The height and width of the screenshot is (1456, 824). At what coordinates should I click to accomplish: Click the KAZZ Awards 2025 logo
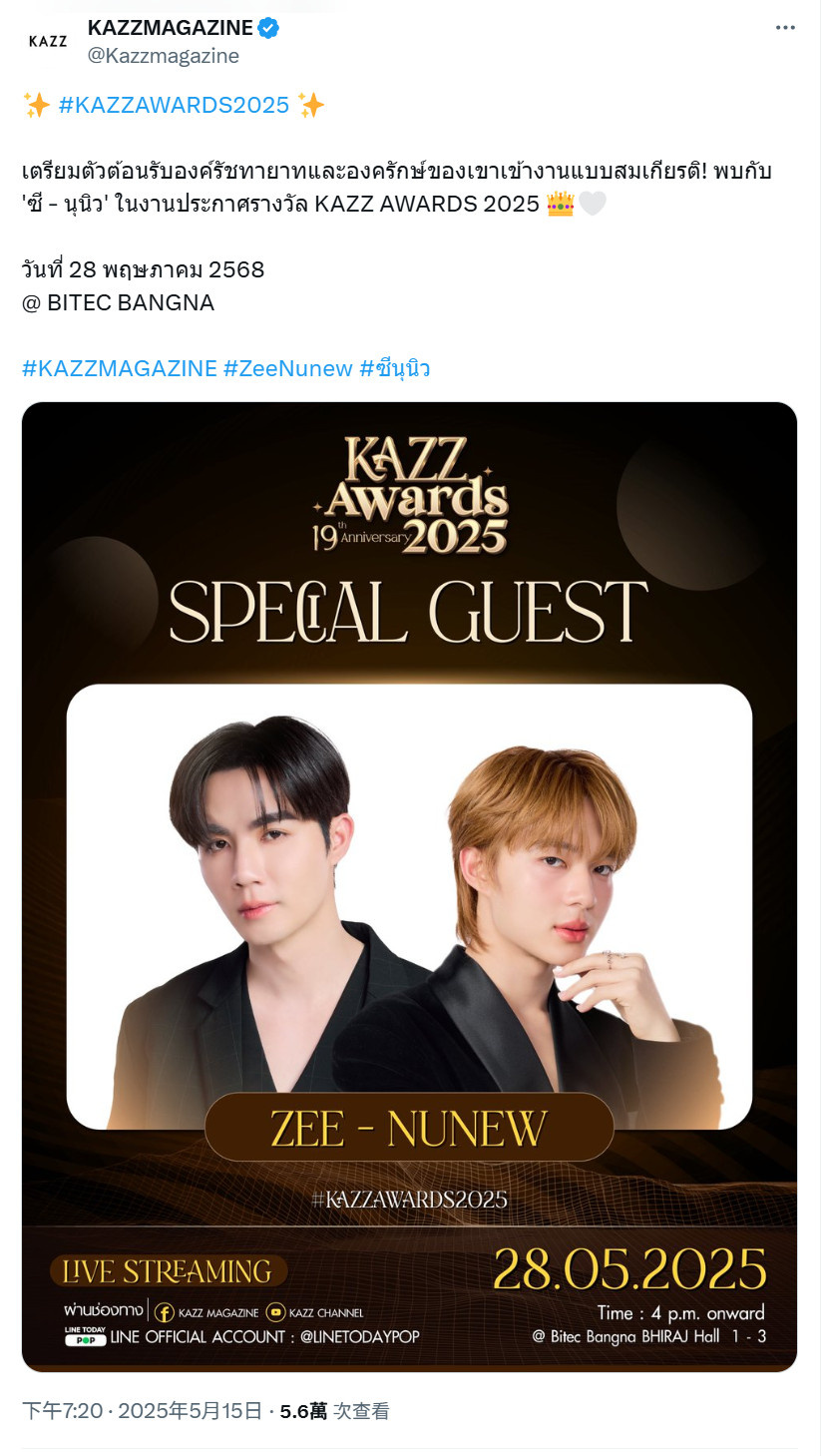[409, 496]
